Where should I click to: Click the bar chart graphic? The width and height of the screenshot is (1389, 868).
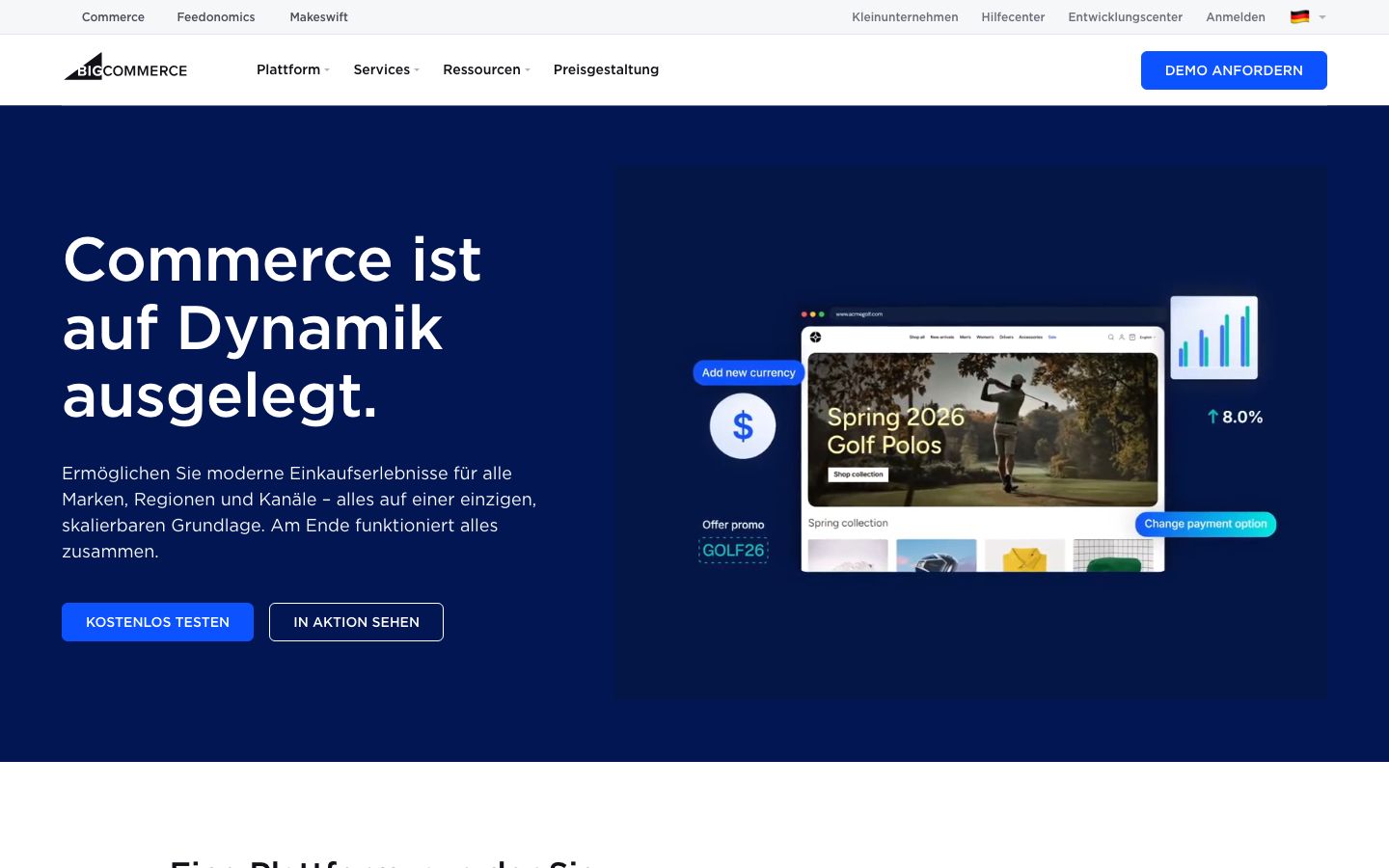click(1214, 338)
